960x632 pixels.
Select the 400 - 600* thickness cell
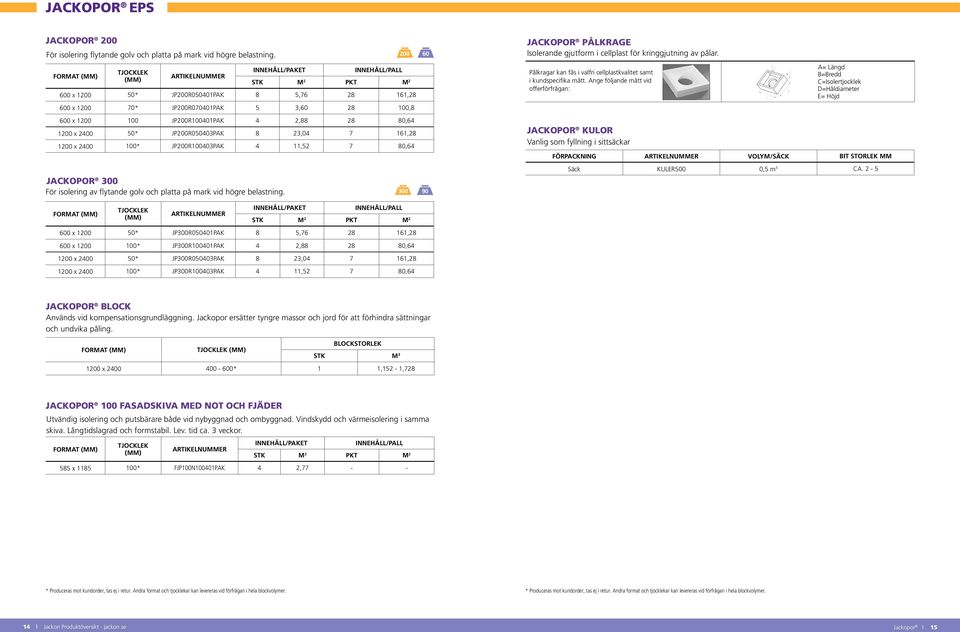click(x=221, y=369)
